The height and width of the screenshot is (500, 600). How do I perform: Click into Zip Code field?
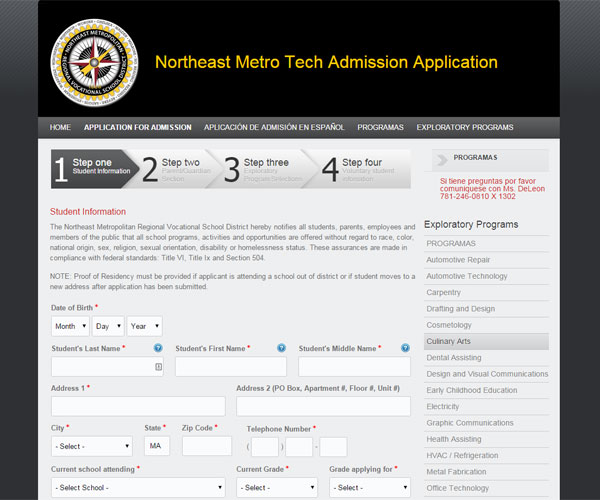coord(207,446)
